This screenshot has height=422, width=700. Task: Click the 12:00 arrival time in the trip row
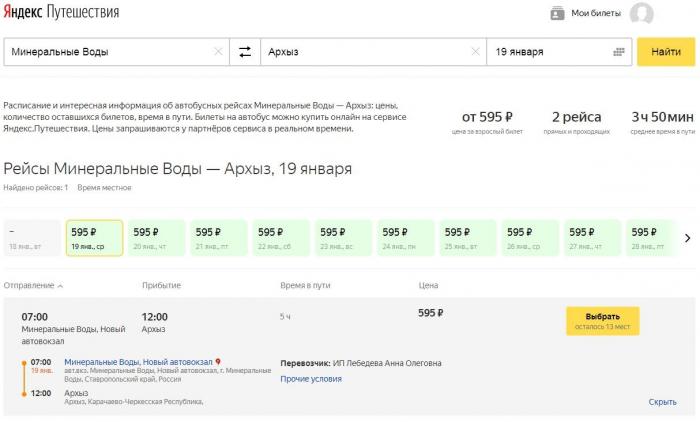pyautogui.click(x=154, y=317)
